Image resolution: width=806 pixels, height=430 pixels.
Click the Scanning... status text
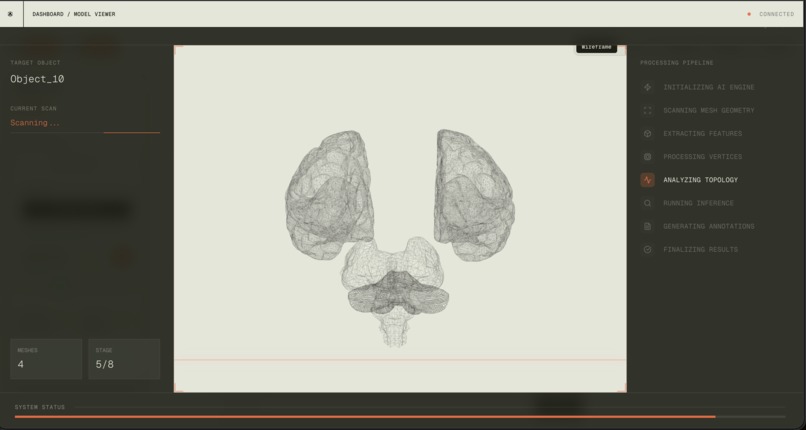point(35,123)
